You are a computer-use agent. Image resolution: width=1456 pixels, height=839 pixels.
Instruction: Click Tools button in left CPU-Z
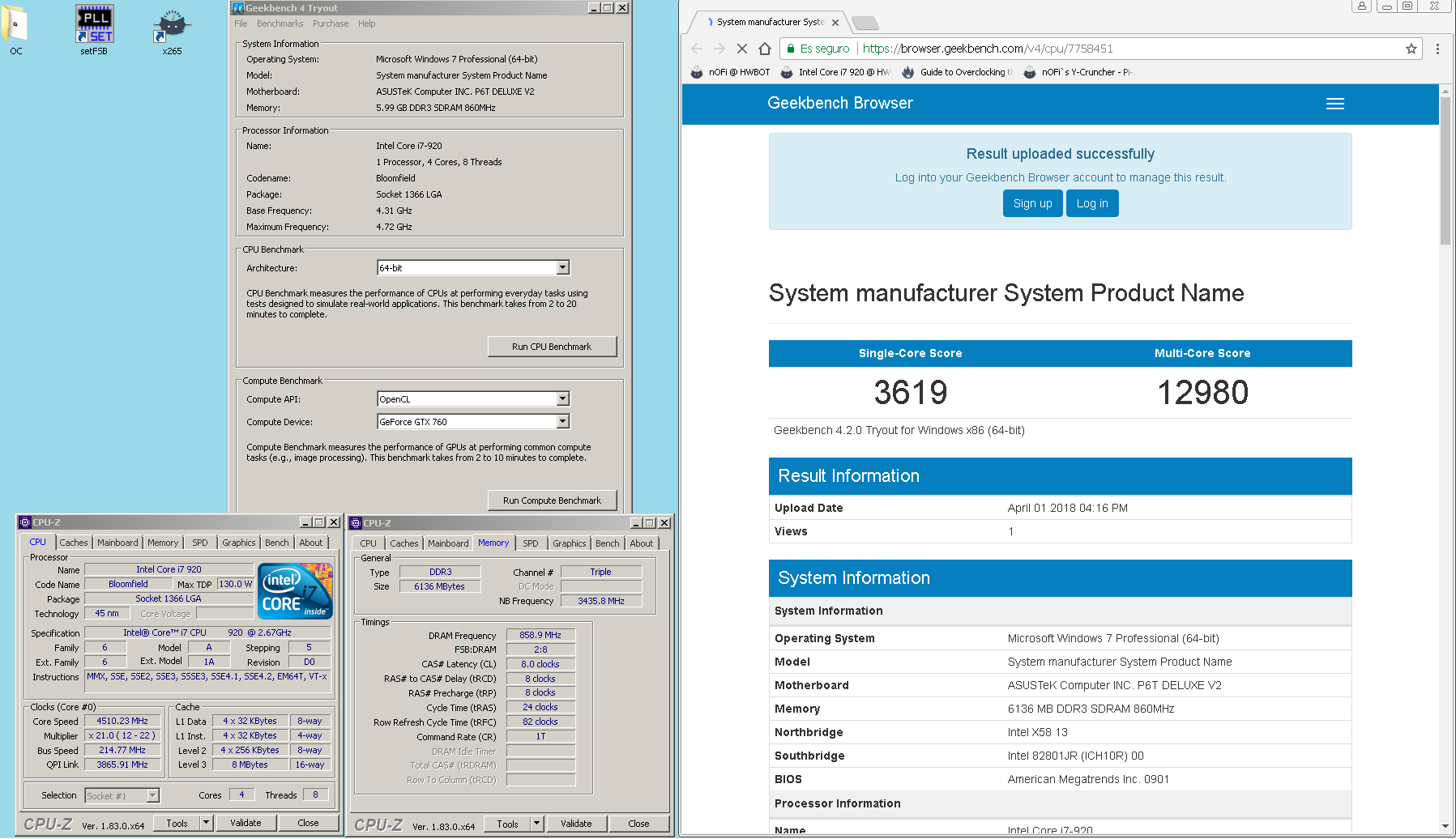point(177,823)
